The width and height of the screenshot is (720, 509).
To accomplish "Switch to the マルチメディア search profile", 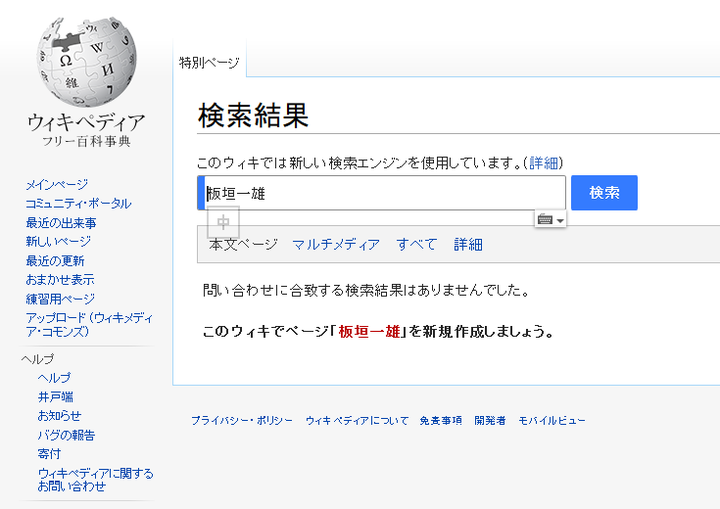I will 336,244.
